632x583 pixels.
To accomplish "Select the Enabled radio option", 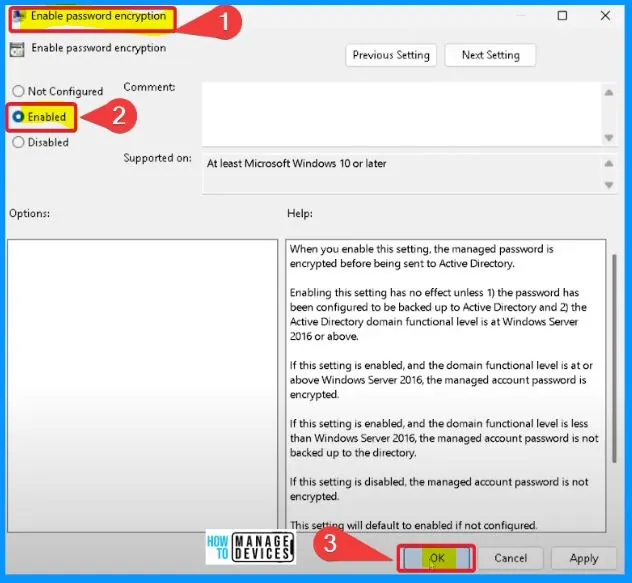I will tap(18, 117).
